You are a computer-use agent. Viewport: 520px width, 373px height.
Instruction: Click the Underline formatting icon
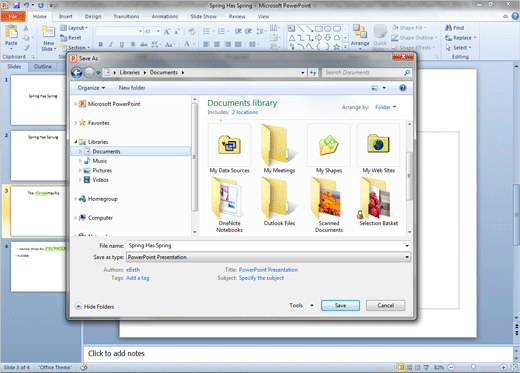(x=122, y=44)
